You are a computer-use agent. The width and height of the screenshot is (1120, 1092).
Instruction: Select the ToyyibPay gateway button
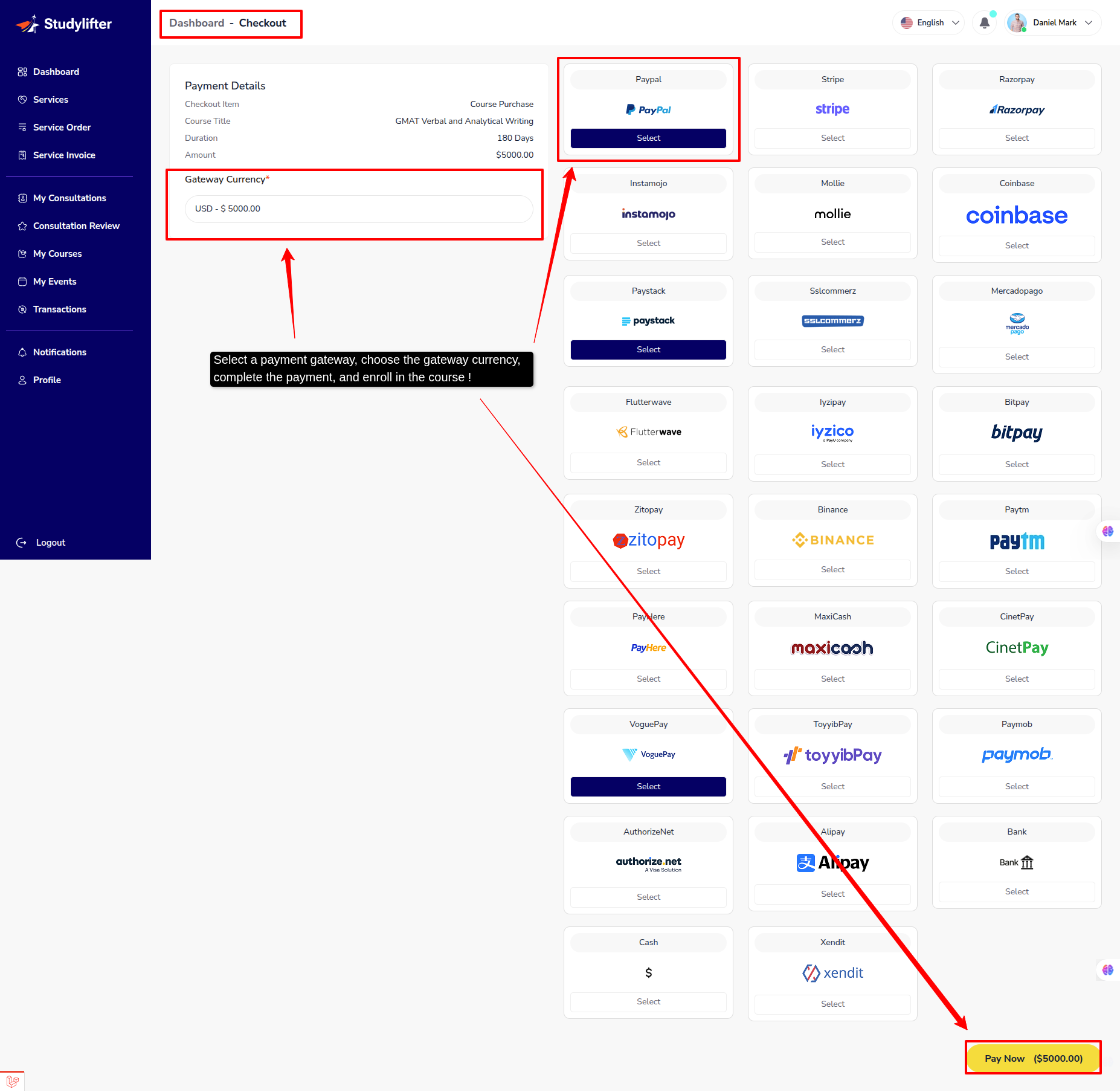tap(832, 787)
